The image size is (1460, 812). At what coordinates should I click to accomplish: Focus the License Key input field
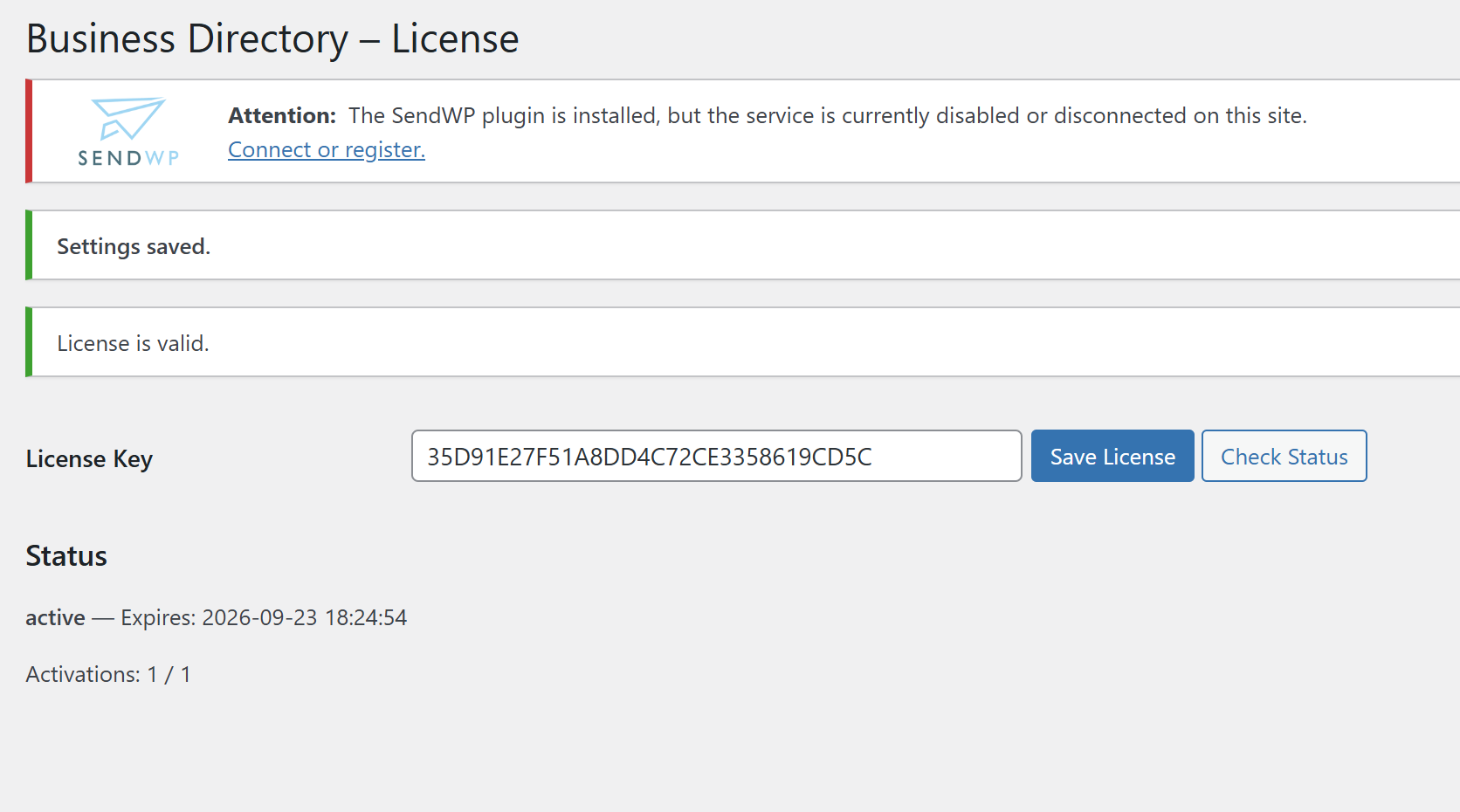click(x=716, y=457)
